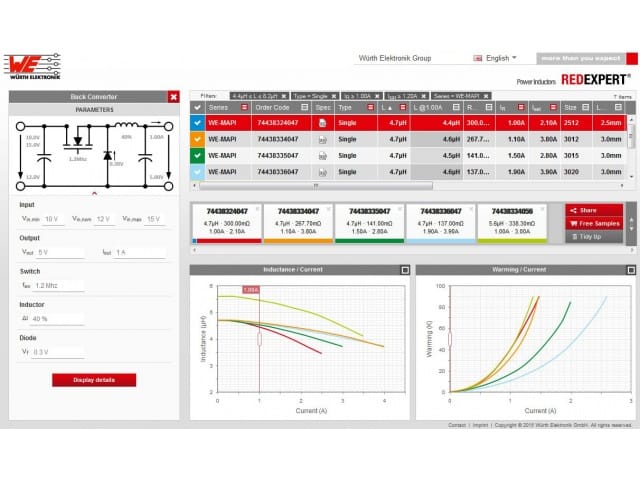Screen dimensions: 640x480
Task: Select the 74438324047 comparison card
Action: (x=227, y=223)
